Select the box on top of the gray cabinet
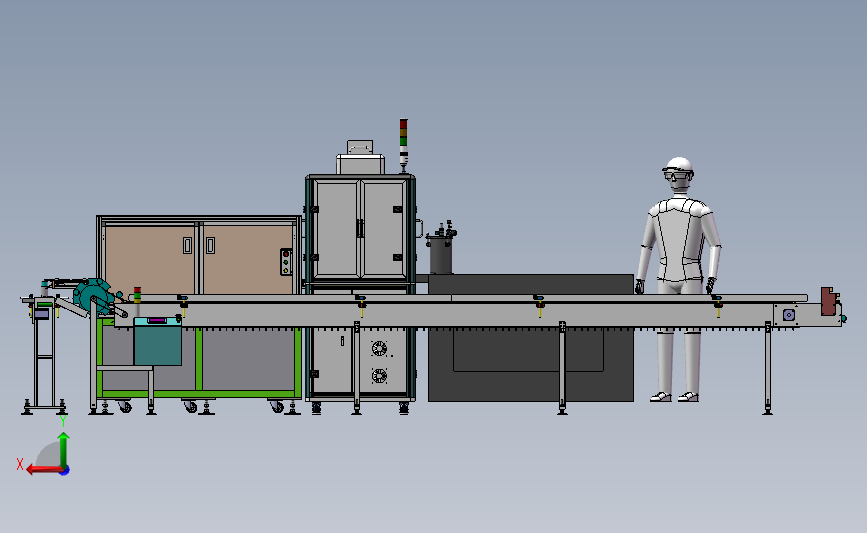Image resolution: width=867 pixels, height=533 pixels. 360,158
